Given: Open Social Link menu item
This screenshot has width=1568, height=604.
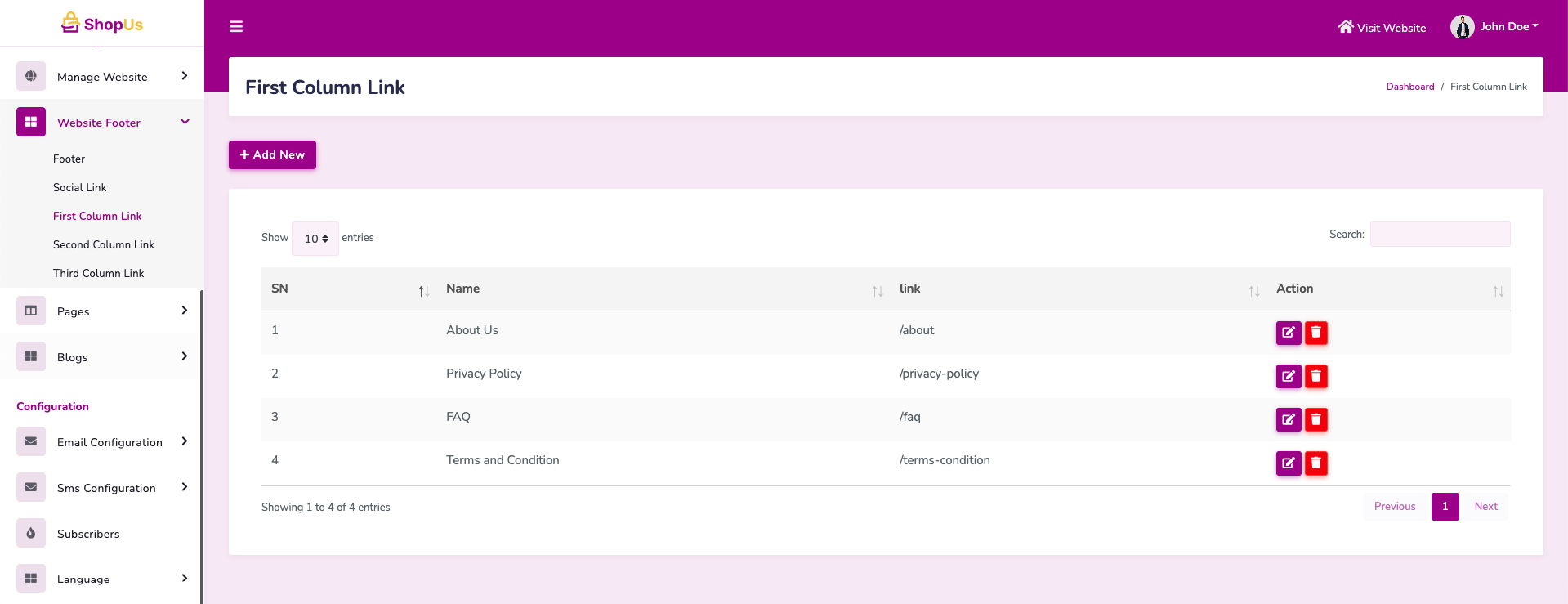Looking at the screenshot, I should pyautogui.click(x=80, y=187).
